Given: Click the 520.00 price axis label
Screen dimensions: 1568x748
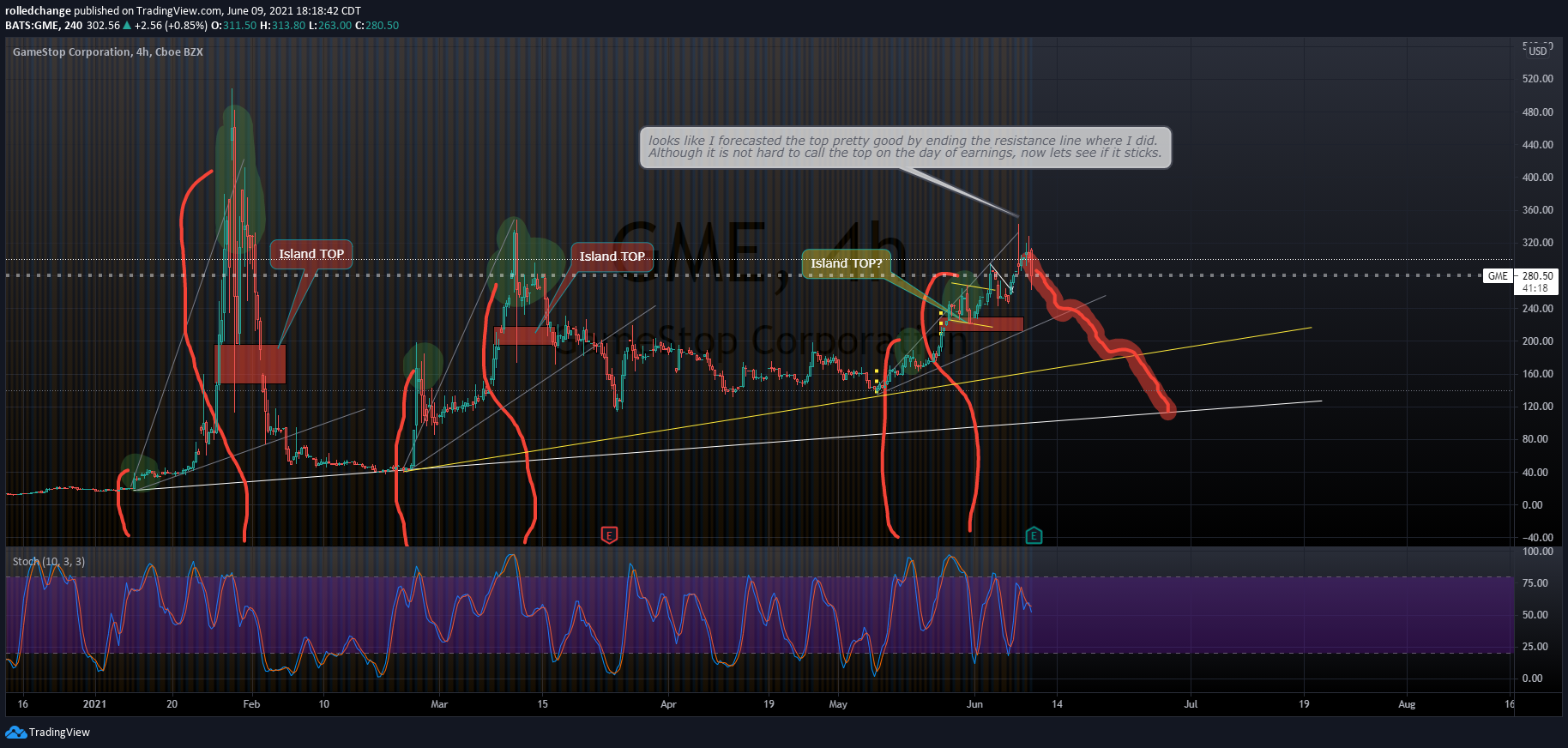Looking at the screenshot, I should tap(1537, 79).
